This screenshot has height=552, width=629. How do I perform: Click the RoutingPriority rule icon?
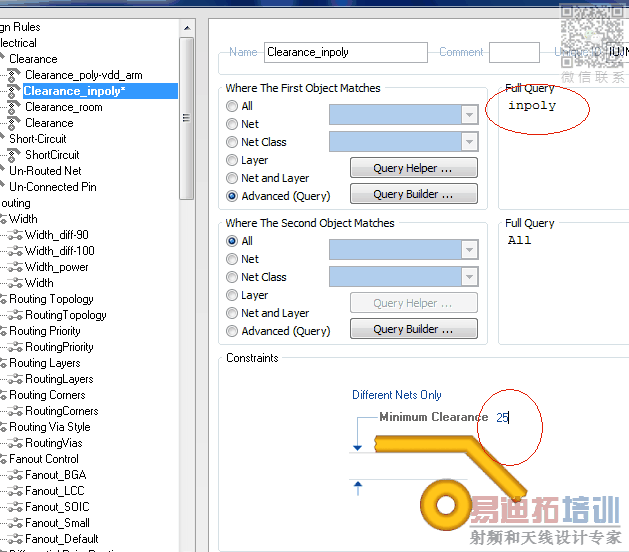click(15, 347)
